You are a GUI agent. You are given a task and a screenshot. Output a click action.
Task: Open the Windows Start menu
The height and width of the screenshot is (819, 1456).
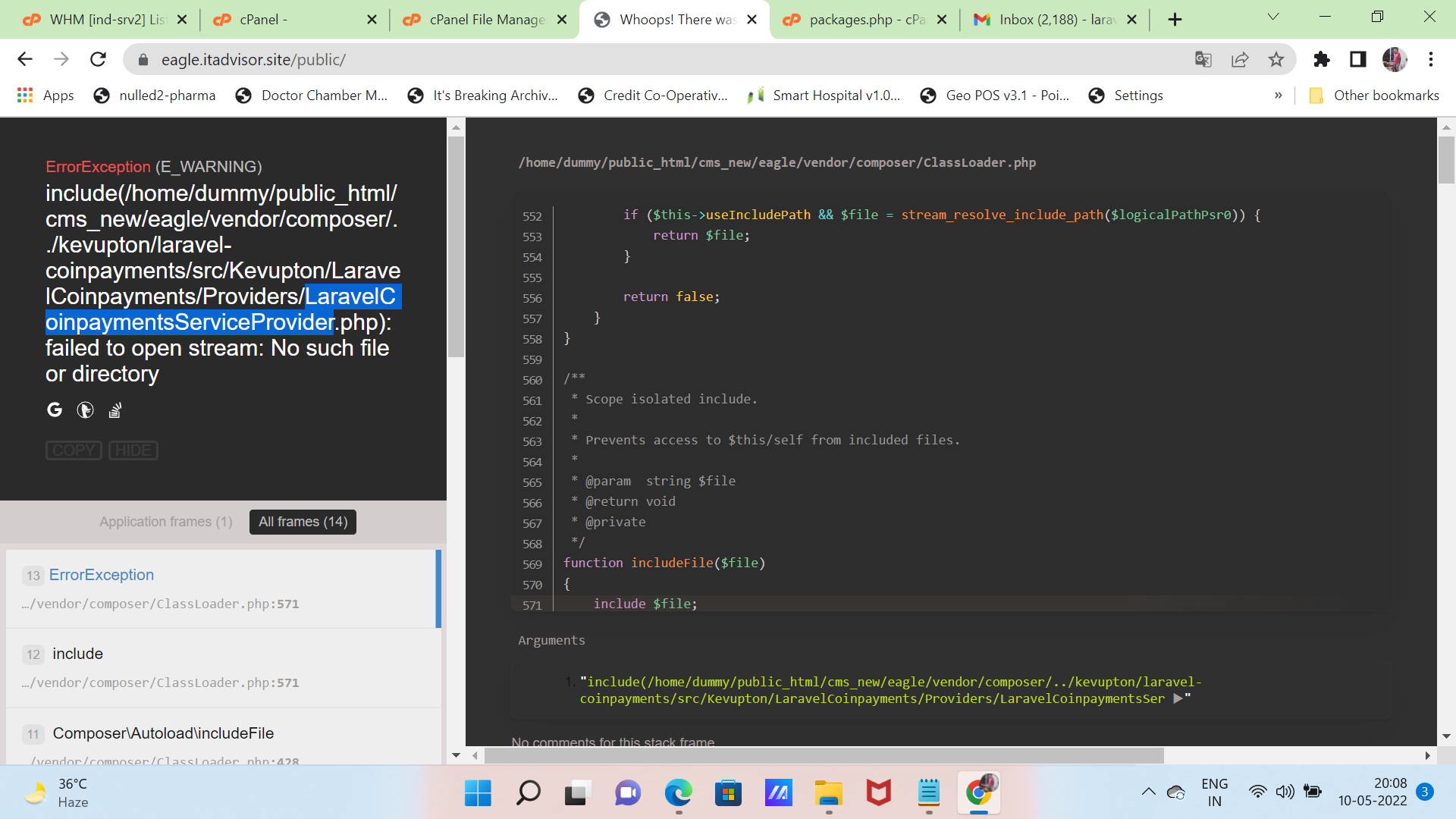tap(478, 793)
